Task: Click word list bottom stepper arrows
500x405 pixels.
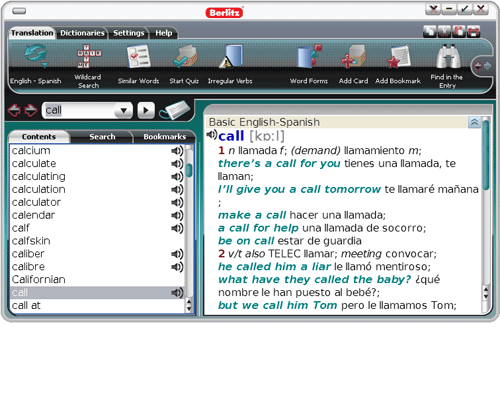Action: (189, 305)
